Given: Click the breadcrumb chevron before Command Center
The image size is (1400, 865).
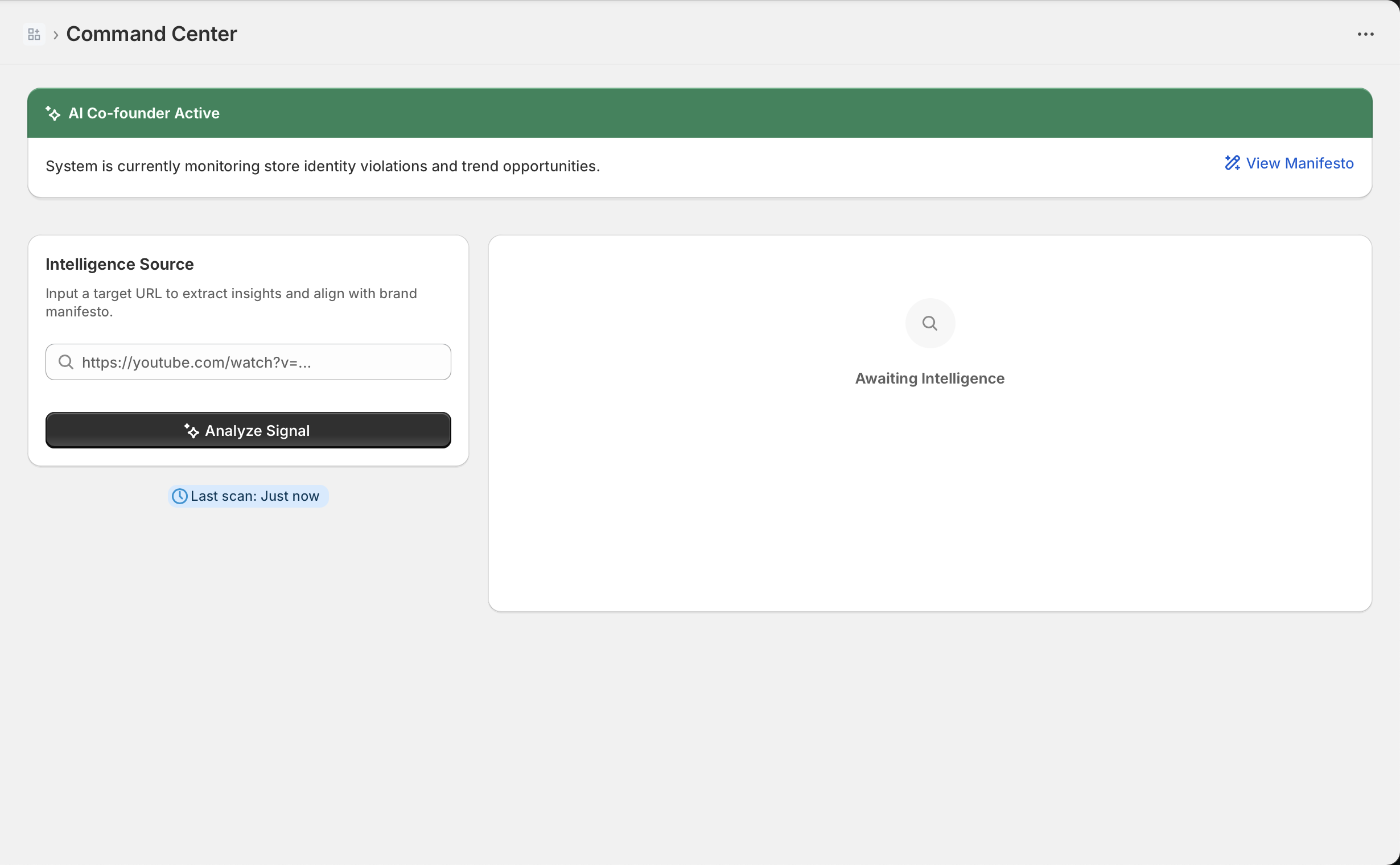Looking at the screenshot, I should pyautogui.click(x=56, y=35).
